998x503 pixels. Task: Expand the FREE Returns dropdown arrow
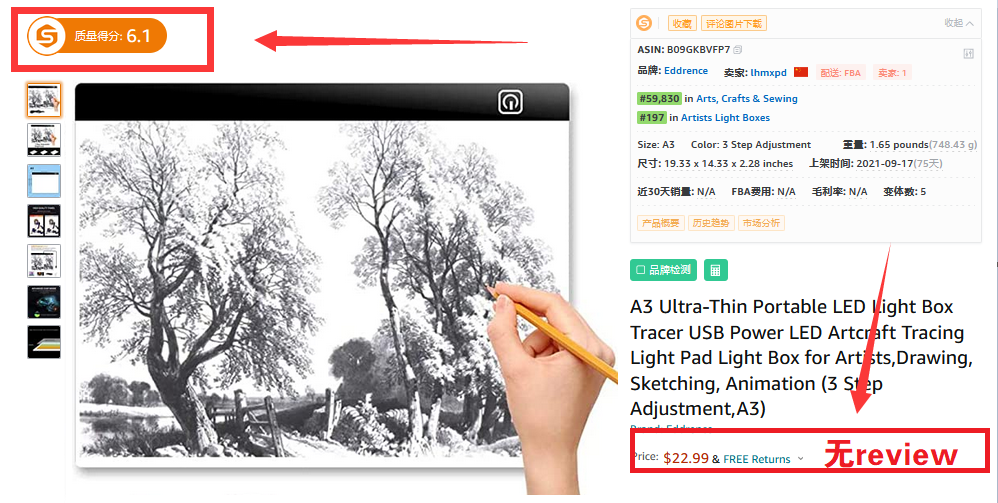coord(801,458)
